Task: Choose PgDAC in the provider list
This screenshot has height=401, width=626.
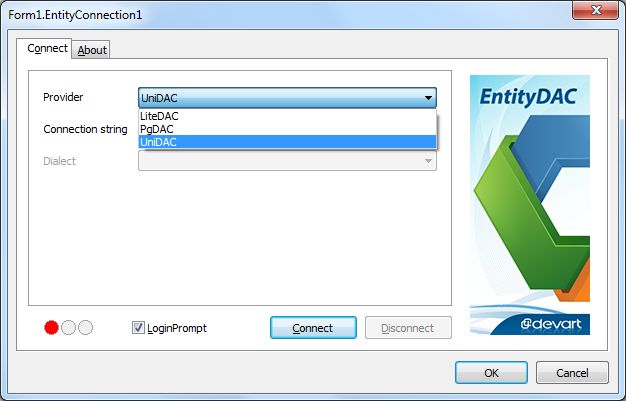Action: 287,129
